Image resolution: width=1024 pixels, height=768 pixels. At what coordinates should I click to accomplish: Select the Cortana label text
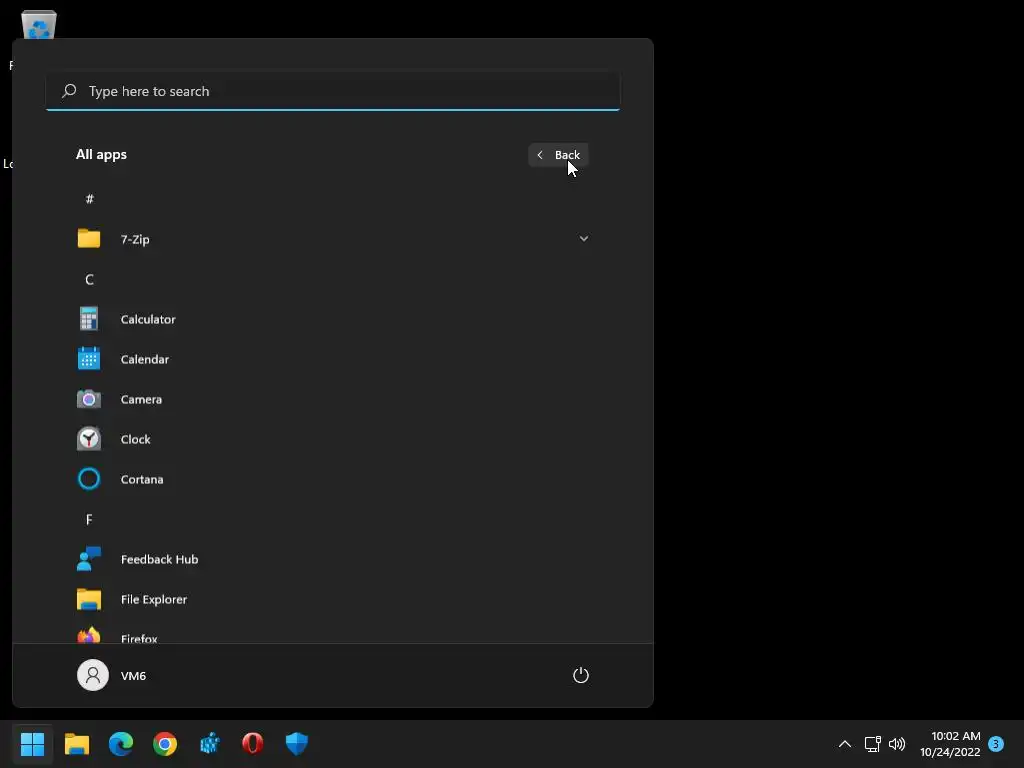(x=142, y=479)
